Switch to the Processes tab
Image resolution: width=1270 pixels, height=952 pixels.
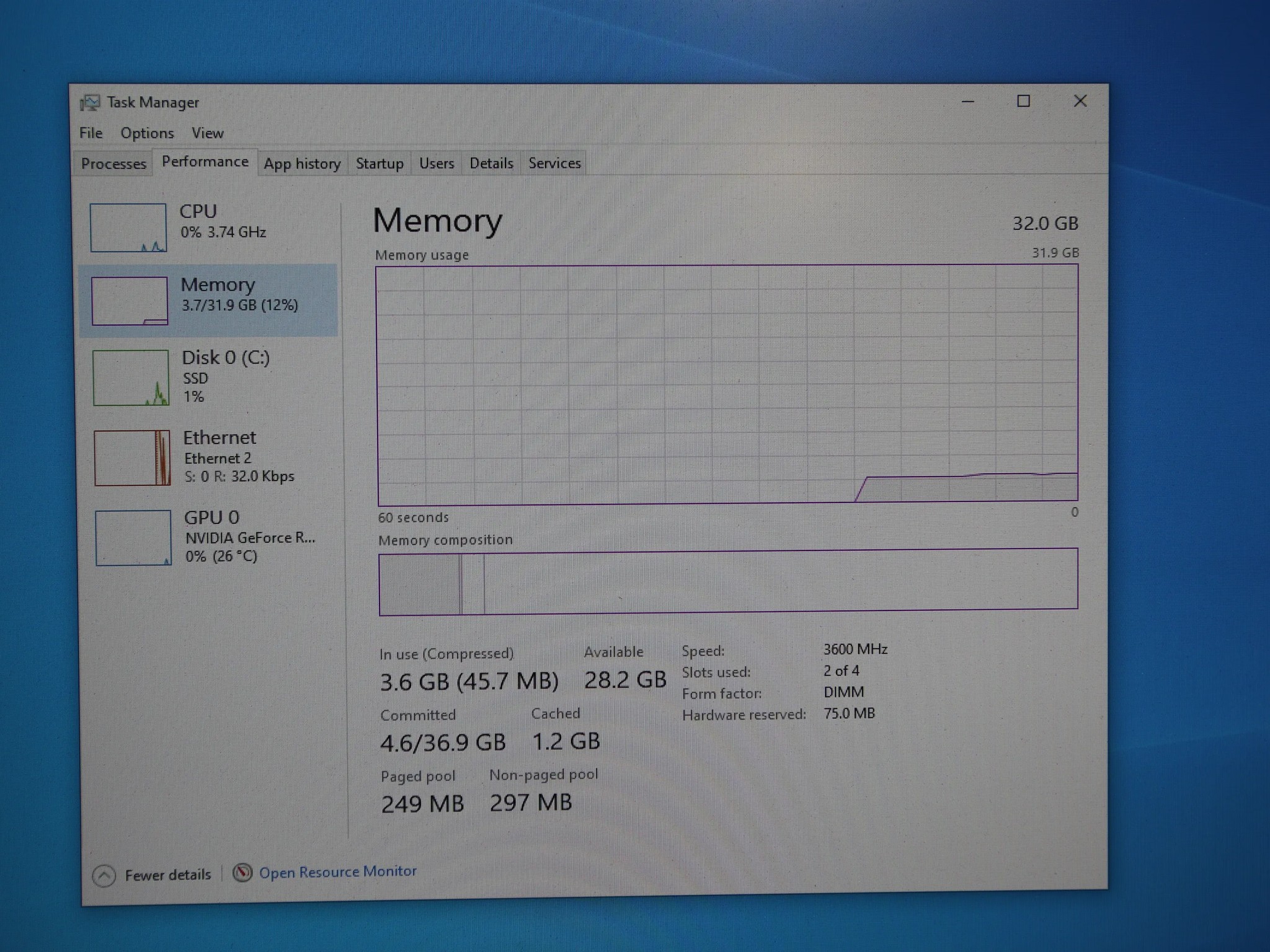[113, 164]
